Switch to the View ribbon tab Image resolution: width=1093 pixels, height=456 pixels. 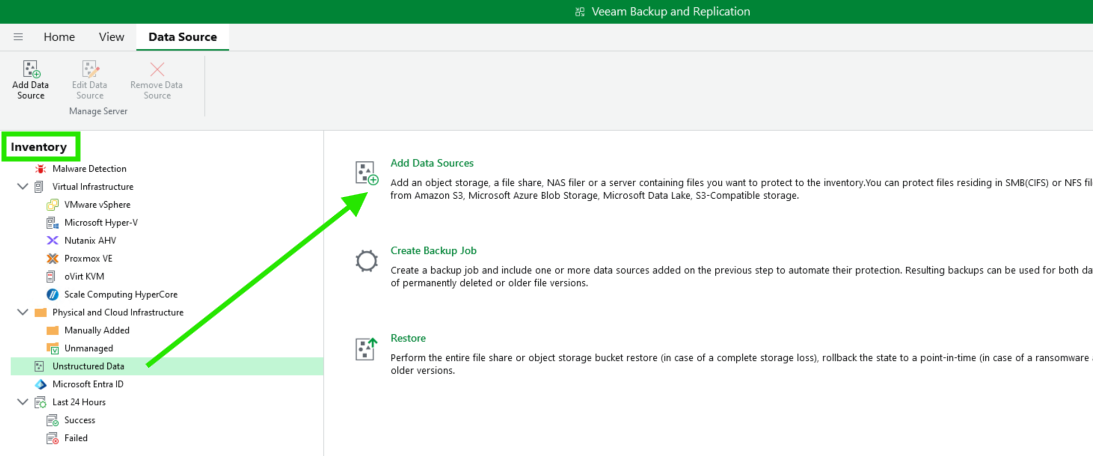pos(112,37)
